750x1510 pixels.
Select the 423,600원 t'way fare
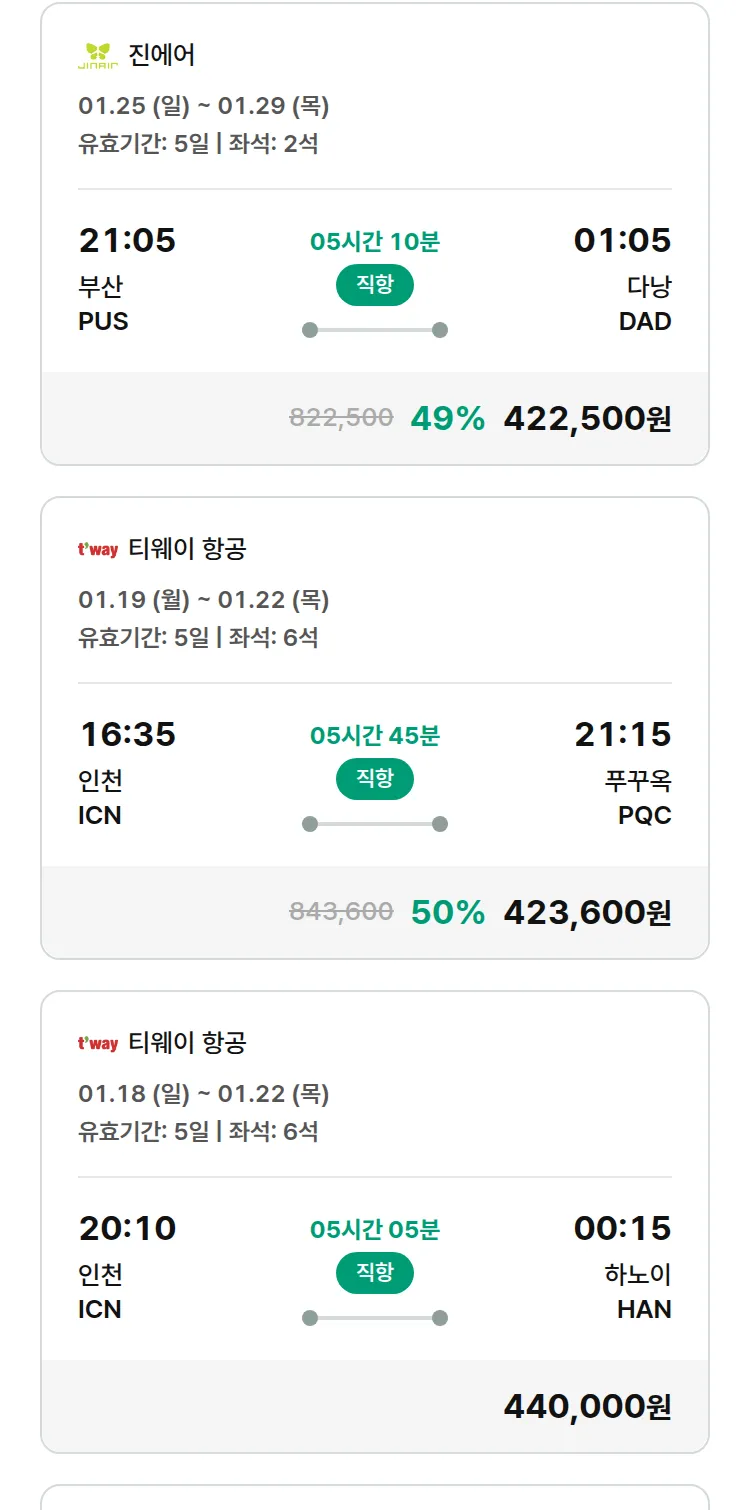tap(587, 912)
